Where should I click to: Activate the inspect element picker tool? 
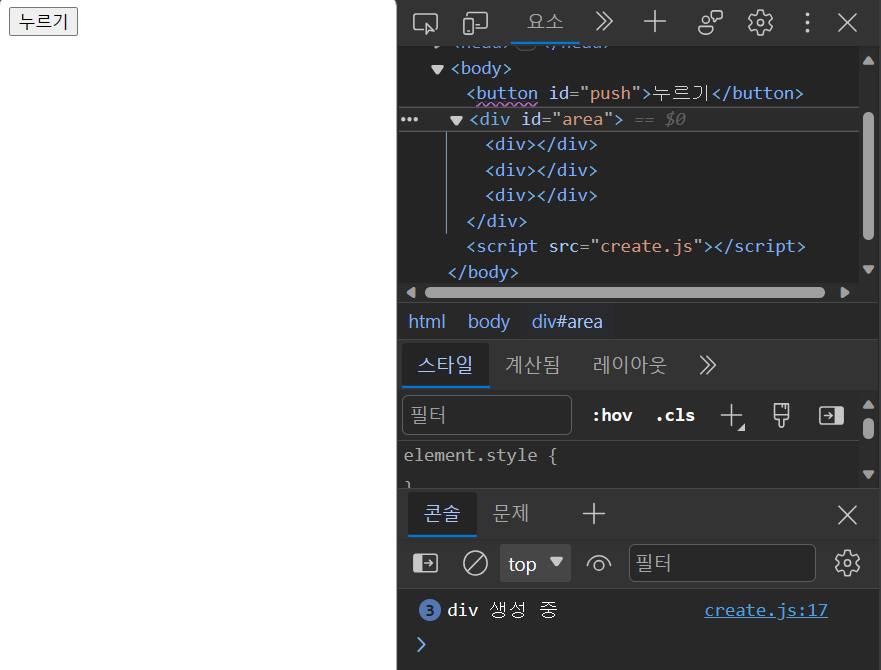click(x=425, y=23)
